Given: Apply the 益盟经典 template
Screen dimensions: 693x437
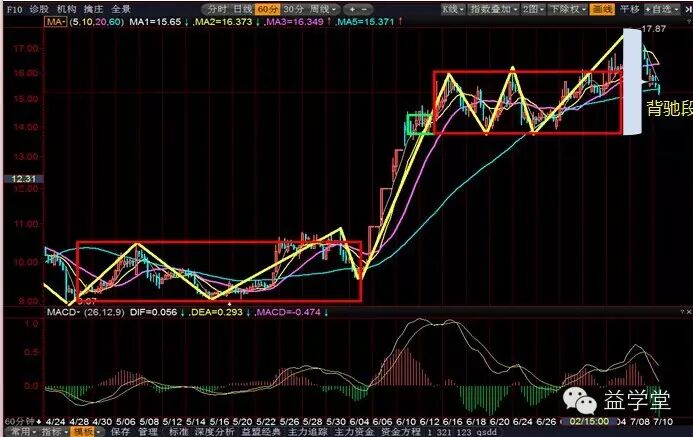Looking at the screenshot, I should tap(261, 432).
